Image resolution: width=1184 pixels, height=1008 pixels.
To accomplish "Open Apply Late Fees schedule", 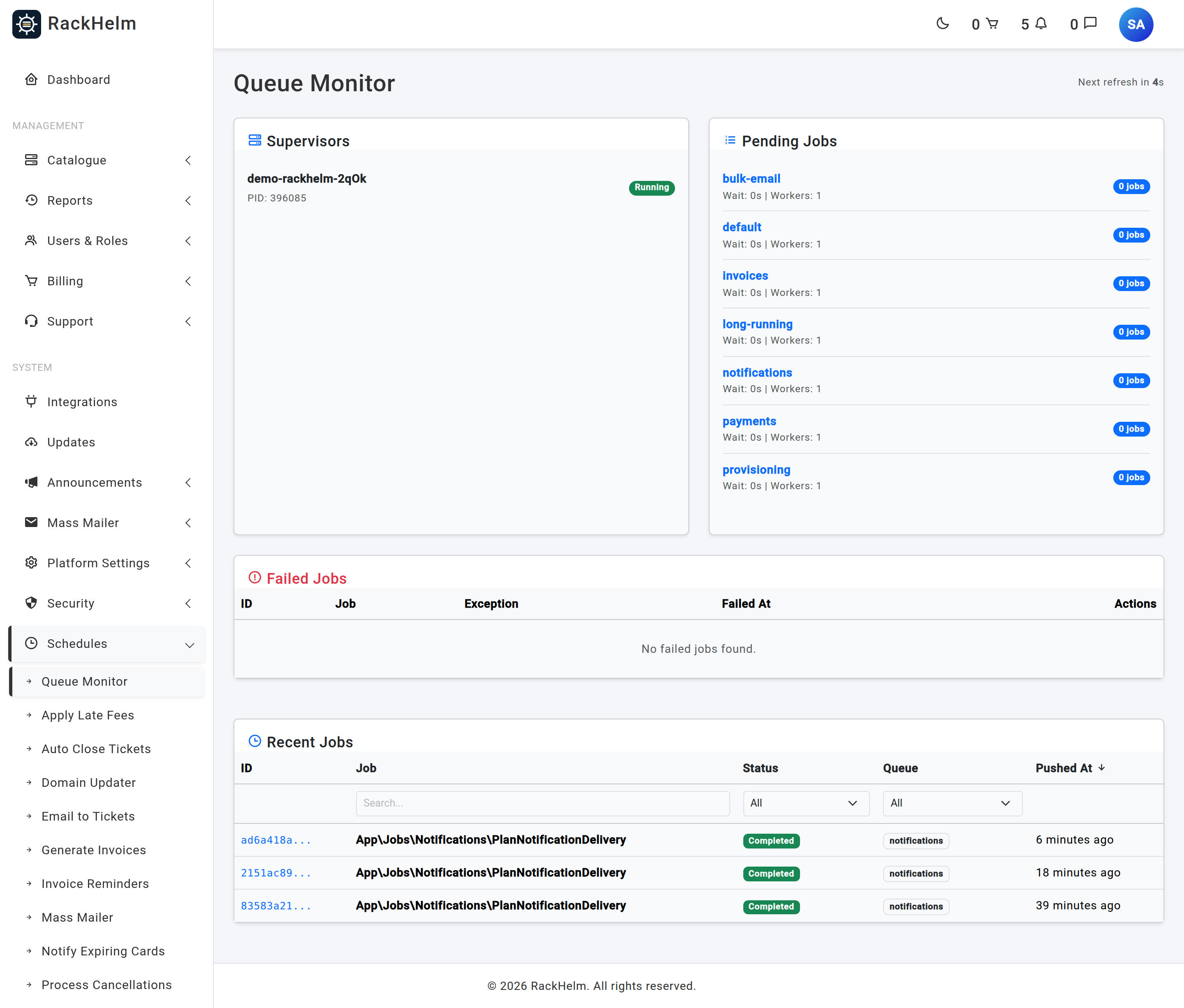I will [88, 715].
